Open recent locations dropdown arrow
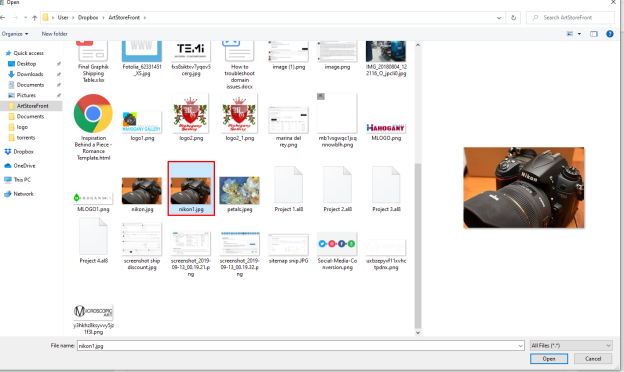624x372 pixels. 25,18
